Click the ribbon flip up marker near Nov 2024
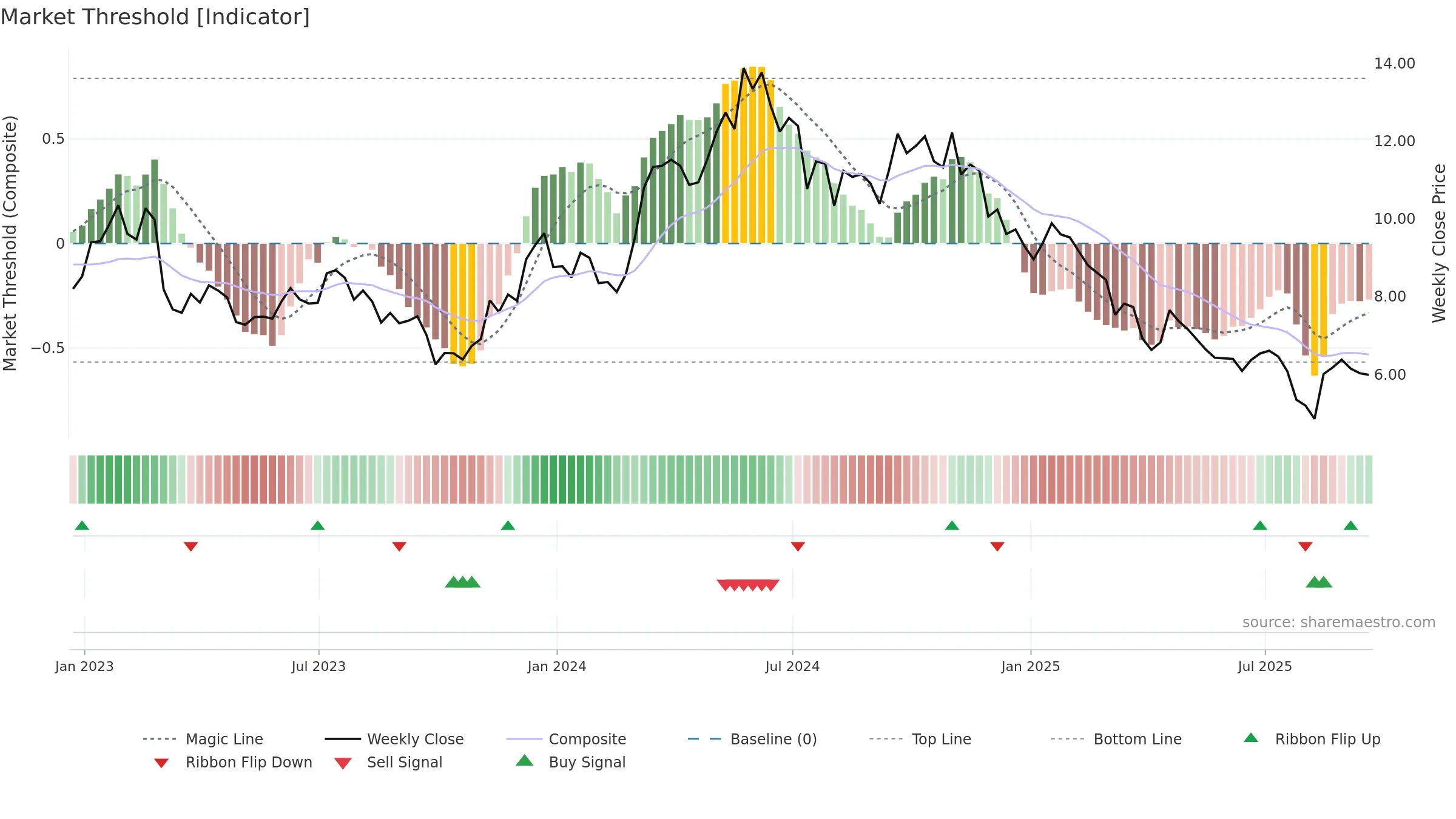 pyautogui.click(x=952, y=525)
